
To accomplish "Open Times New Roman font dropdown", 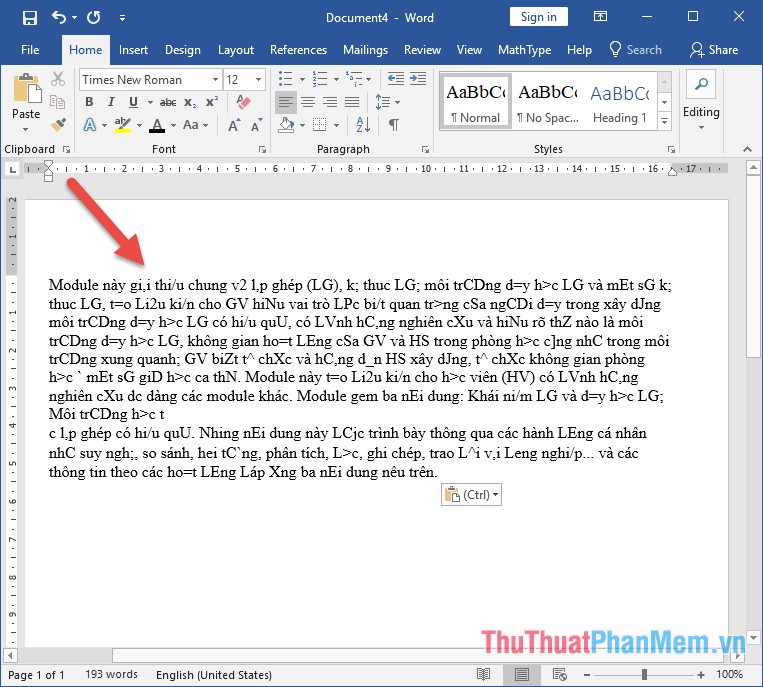I will [x=215, y=79].
